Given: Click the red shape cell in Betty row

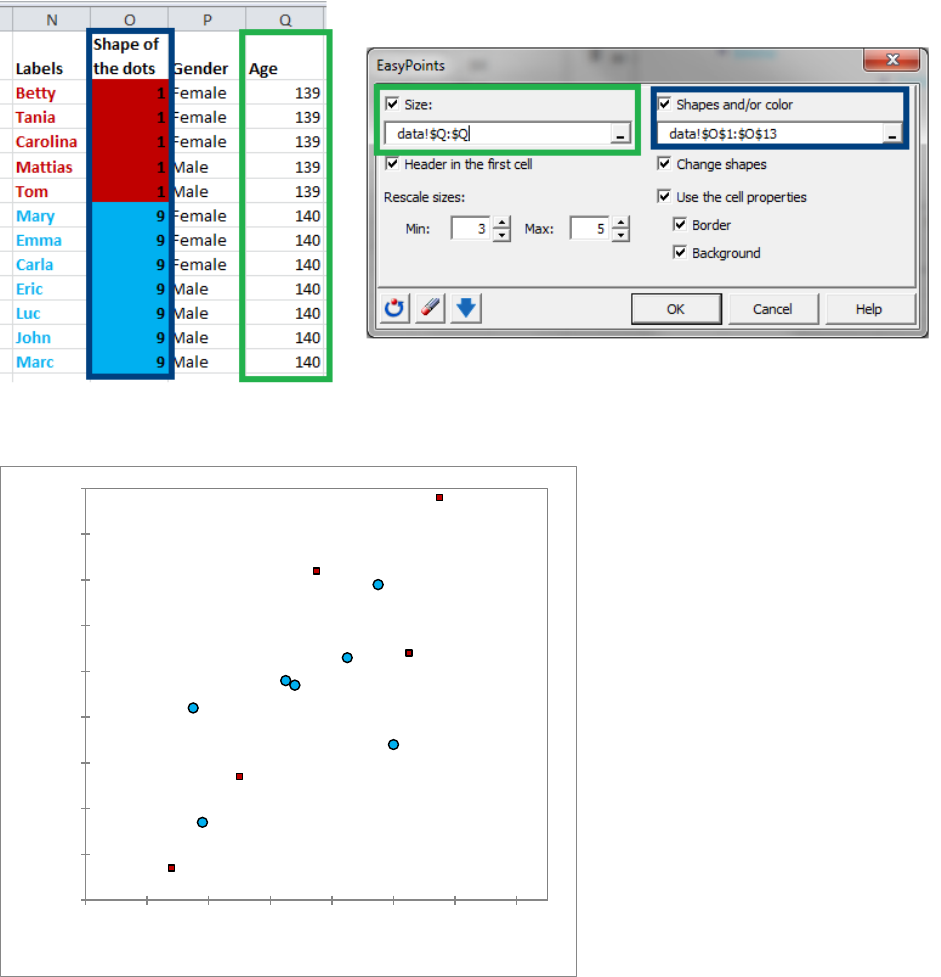Looking at the screenshot, I should point(130,93).
